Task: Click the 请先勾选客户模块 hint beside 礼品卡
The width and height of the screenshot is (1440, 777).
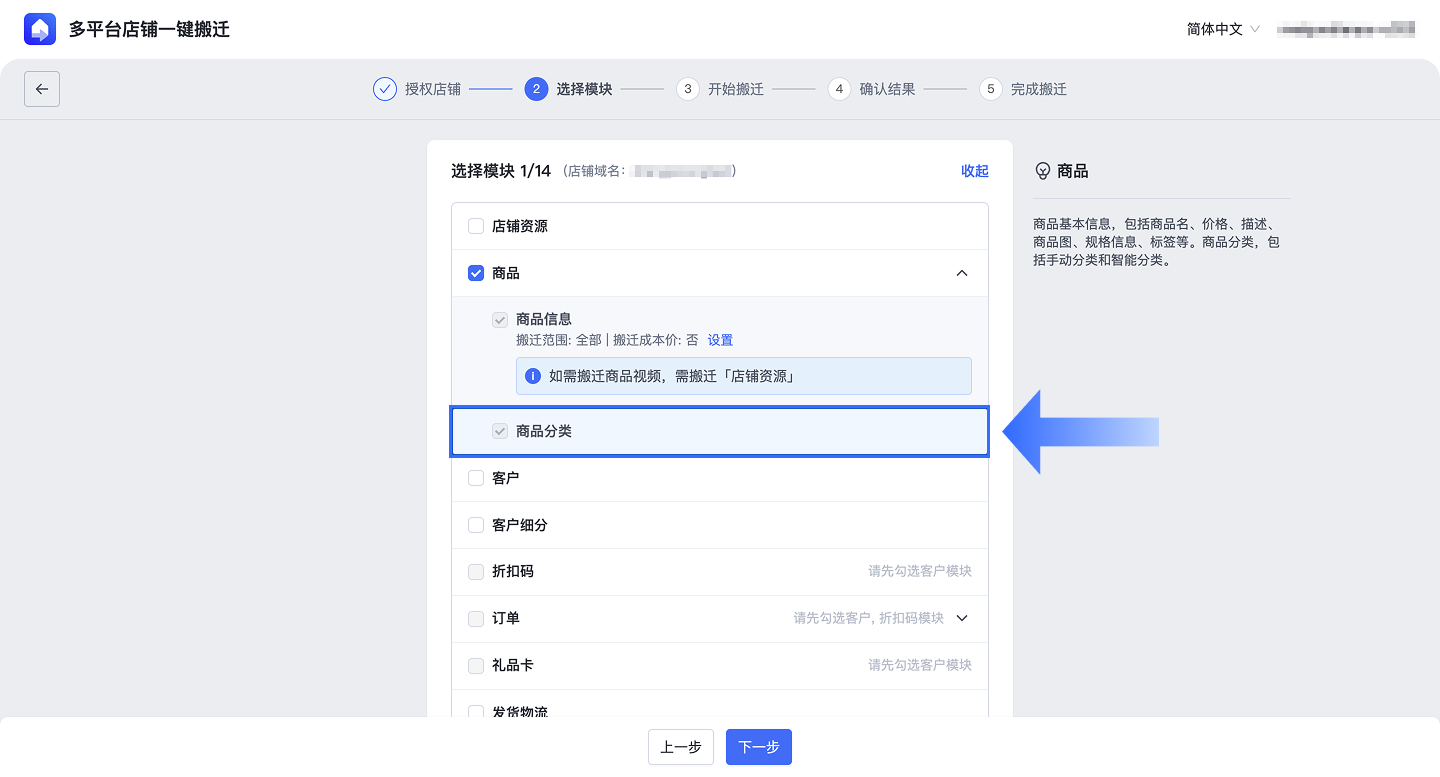Action: click(920, 666)
